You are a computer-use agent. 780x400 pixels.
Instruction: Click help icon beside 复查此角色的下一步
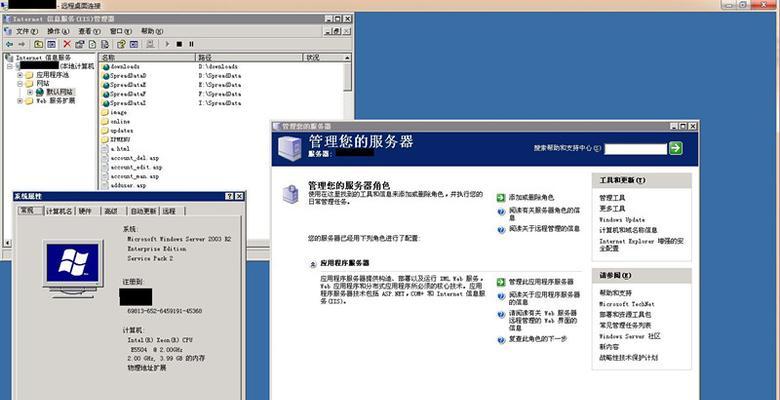click(501, 340)
